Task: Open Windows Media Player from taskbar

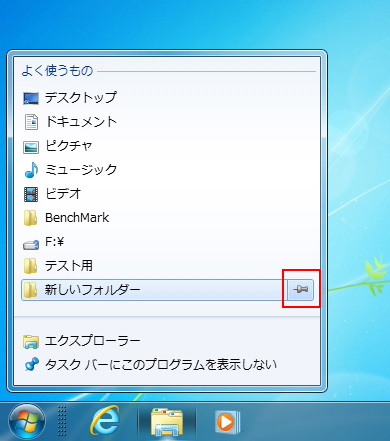Action: pyautogui.click(x=228, y=422)
